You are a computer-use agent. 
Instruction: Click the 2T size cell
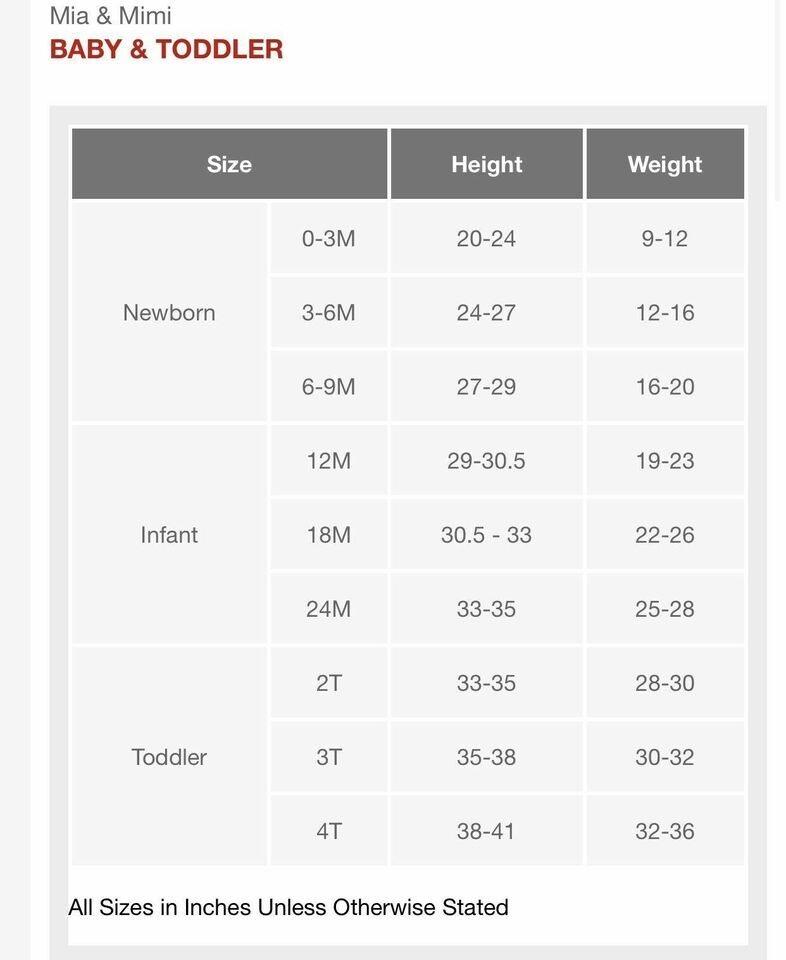point(329,683)
